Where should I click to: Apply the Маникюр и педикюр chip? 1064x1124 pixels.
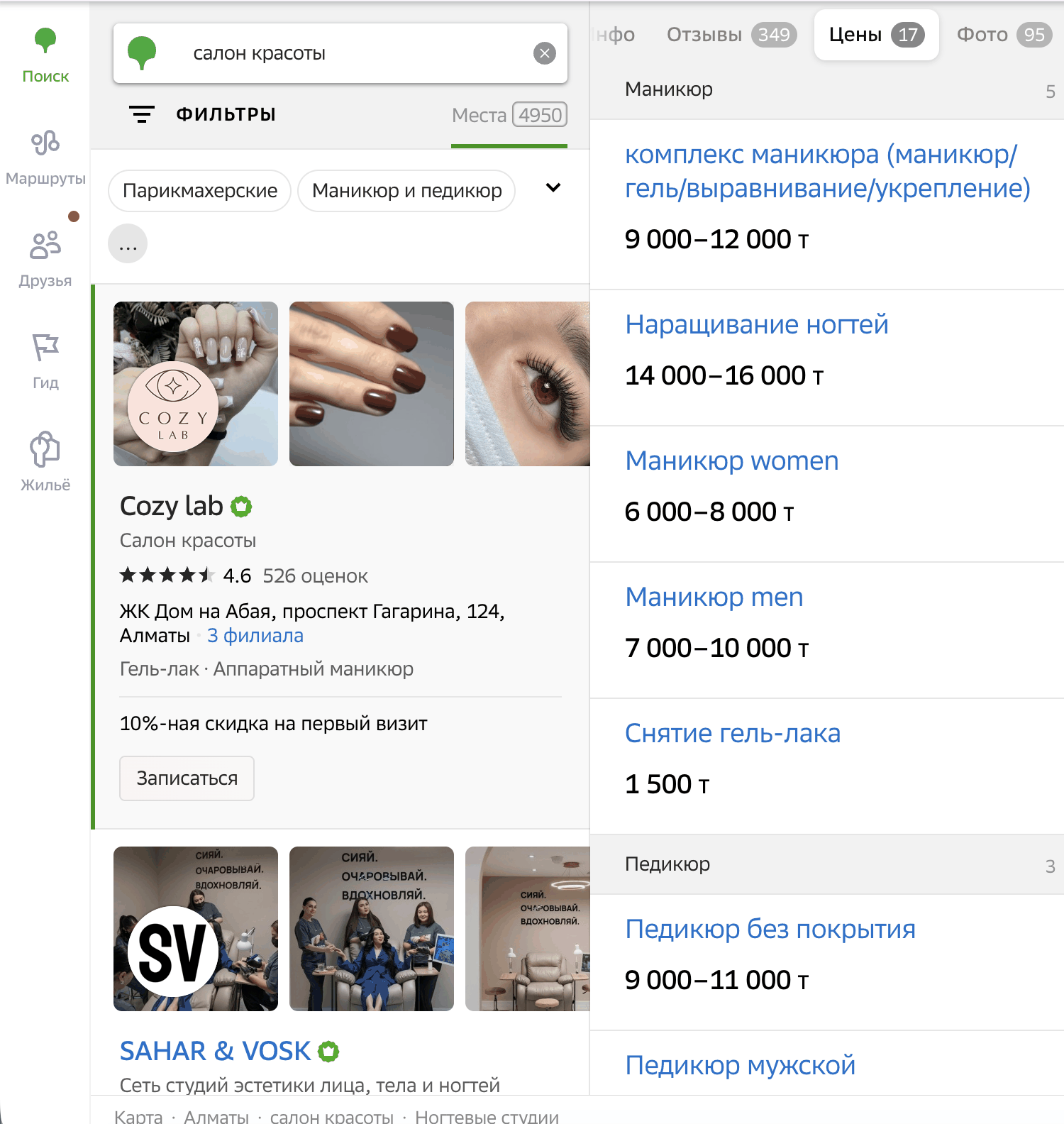click(406, 191)
